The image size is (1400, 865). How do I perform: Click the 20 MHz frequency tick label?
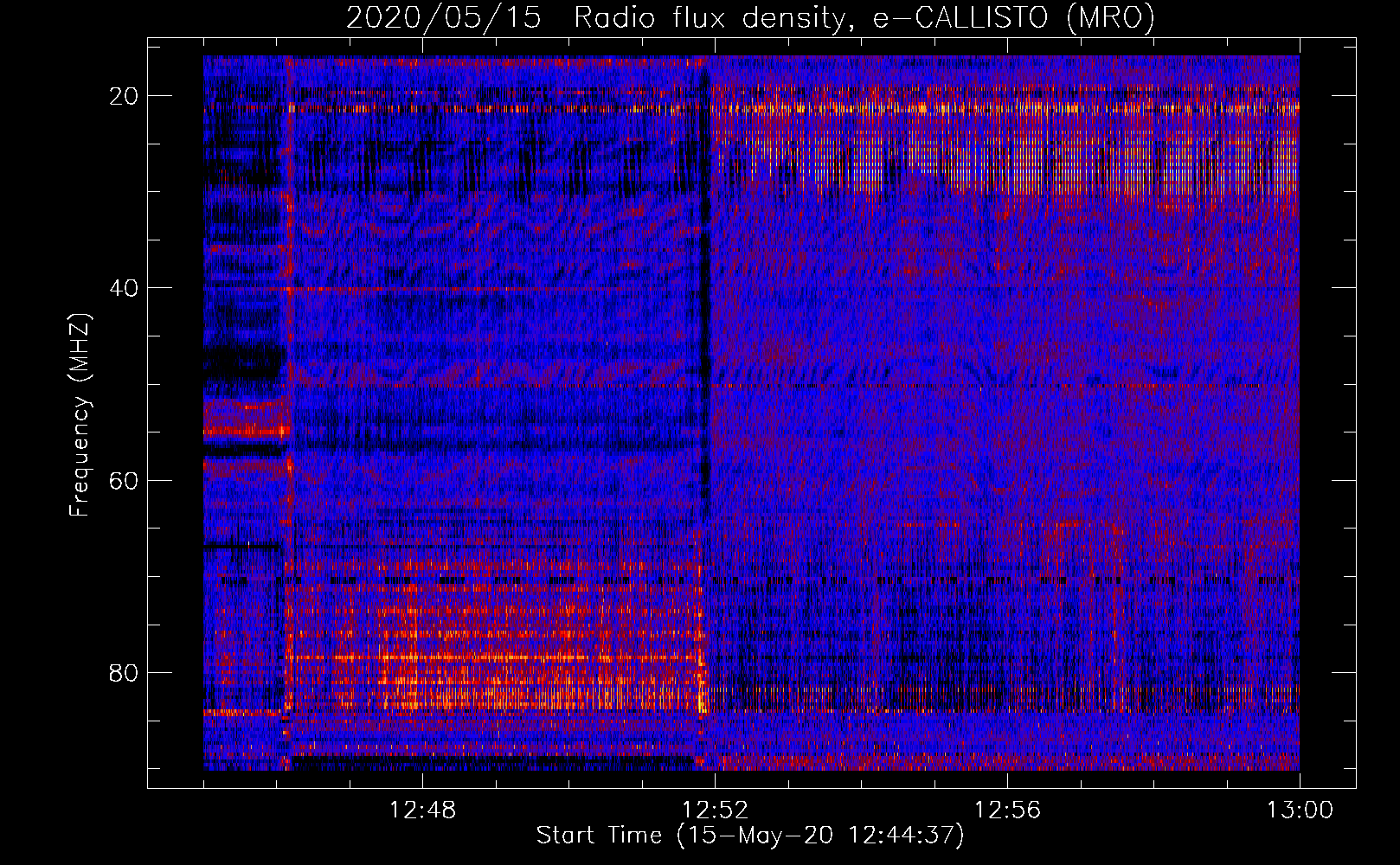(124, 96)
